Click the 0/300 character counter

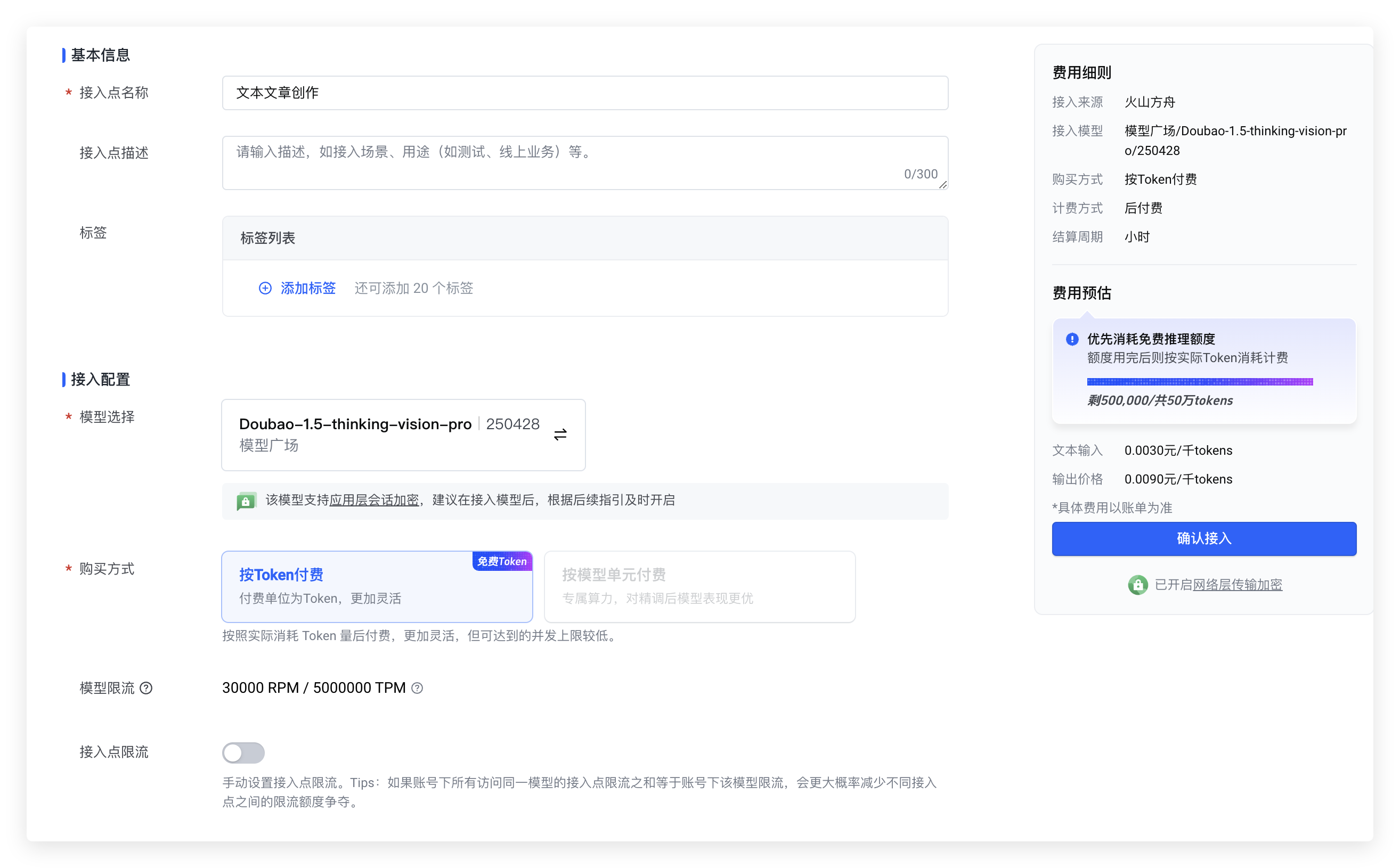[921, 174]
